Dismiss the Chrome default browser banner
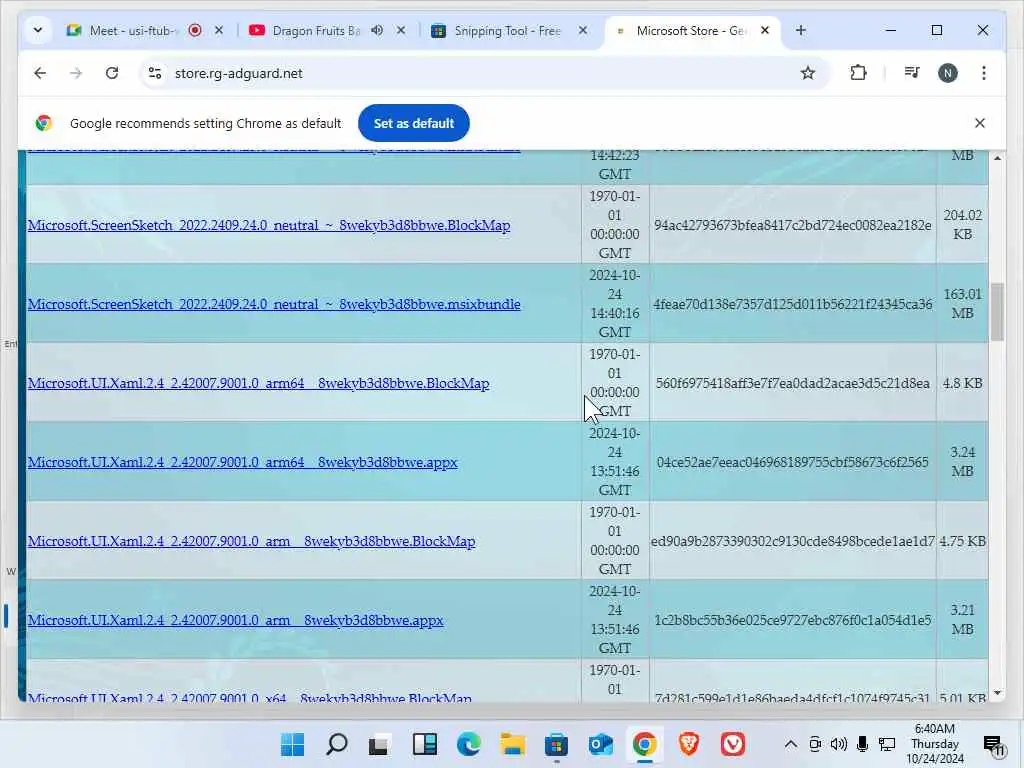This screenshot has width=1024, height=768. tap(980, 123)
